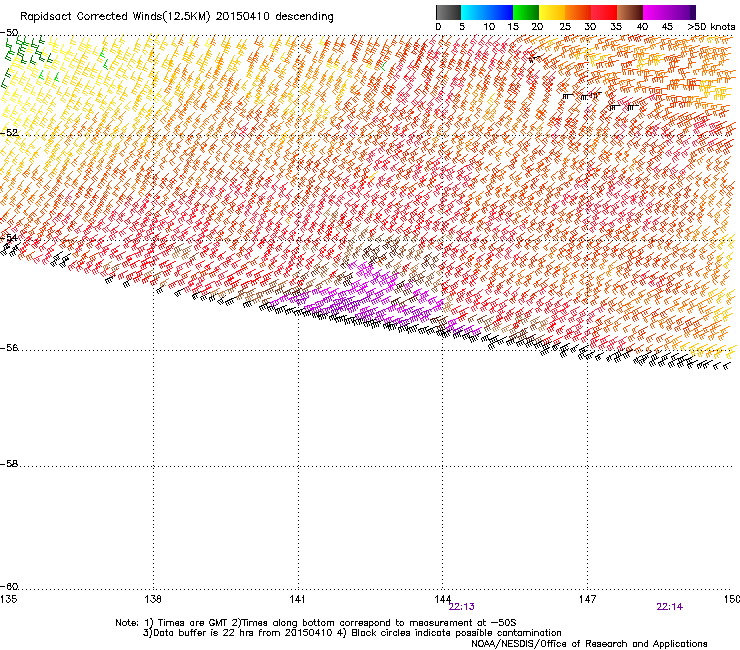740x650 pixels.
Task: Click the 'Data buffer is 22 hrs' note
Action: click(x=352, y=633)
